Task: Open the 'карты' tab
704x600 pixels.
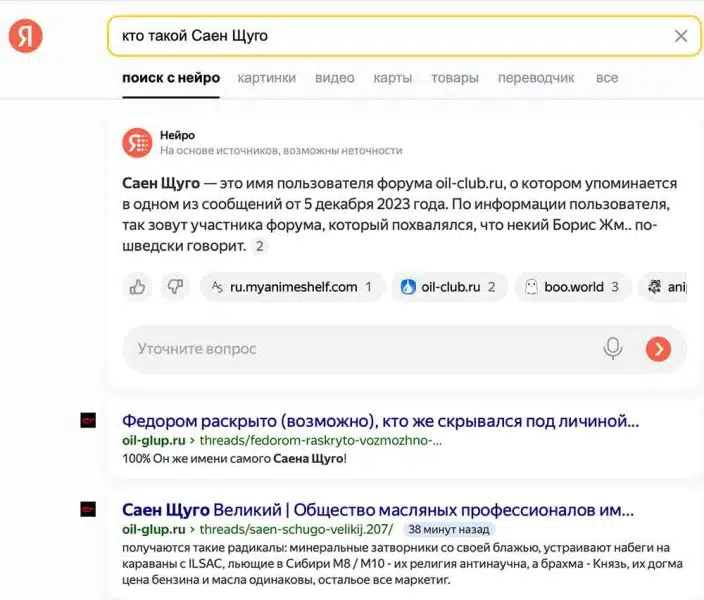Action: [x=393, y=78]
